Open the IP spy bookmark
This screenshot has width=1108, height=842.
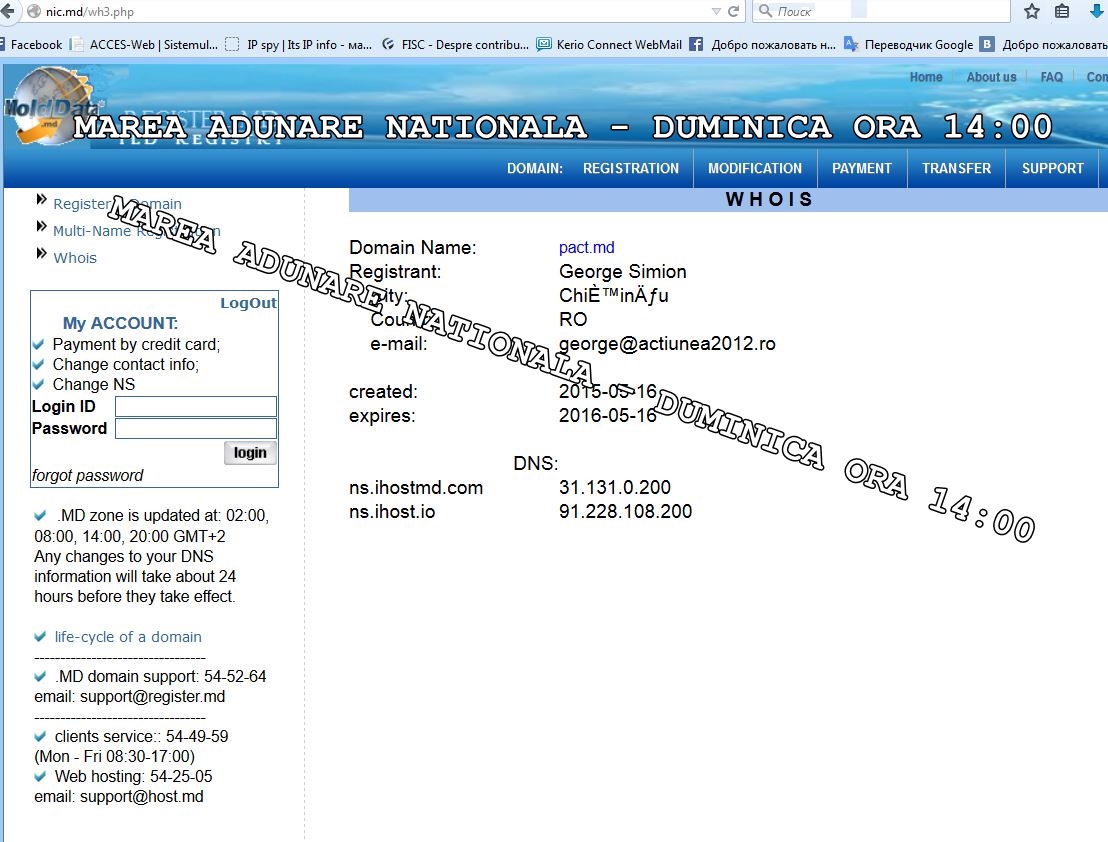click(x=299, y=45)
